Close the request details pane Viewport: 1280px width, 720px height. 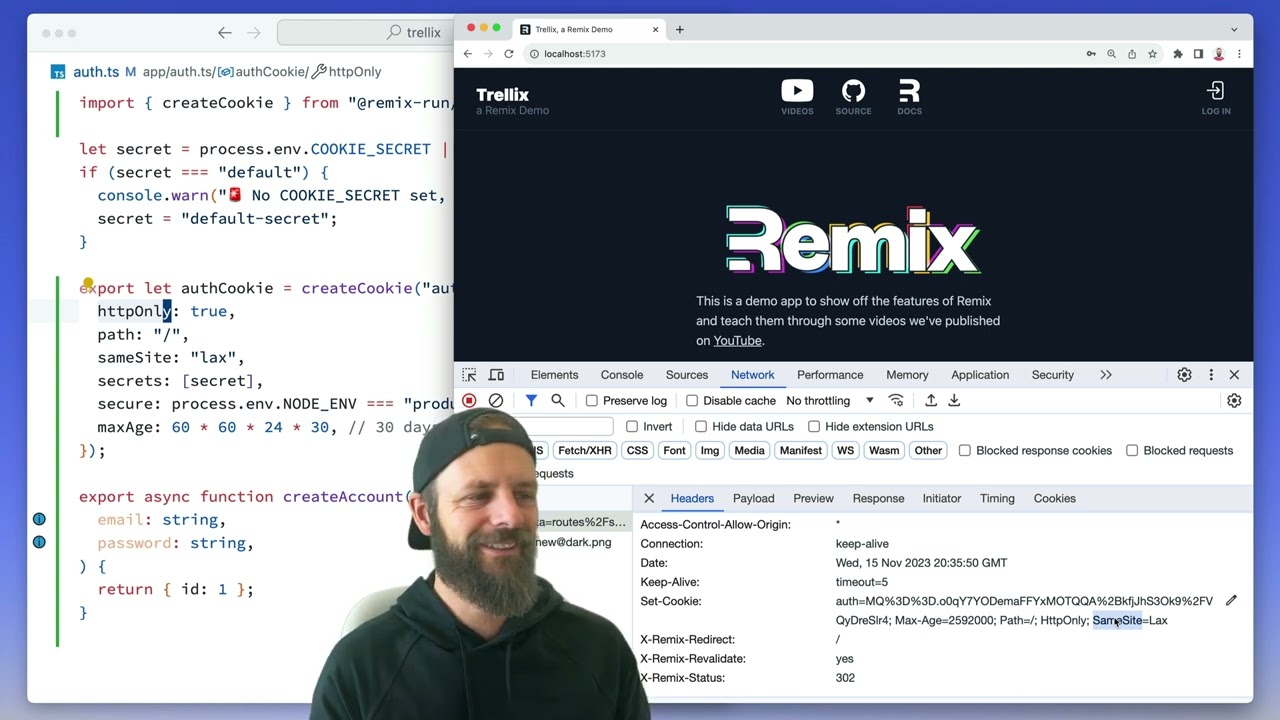point(649,498)
